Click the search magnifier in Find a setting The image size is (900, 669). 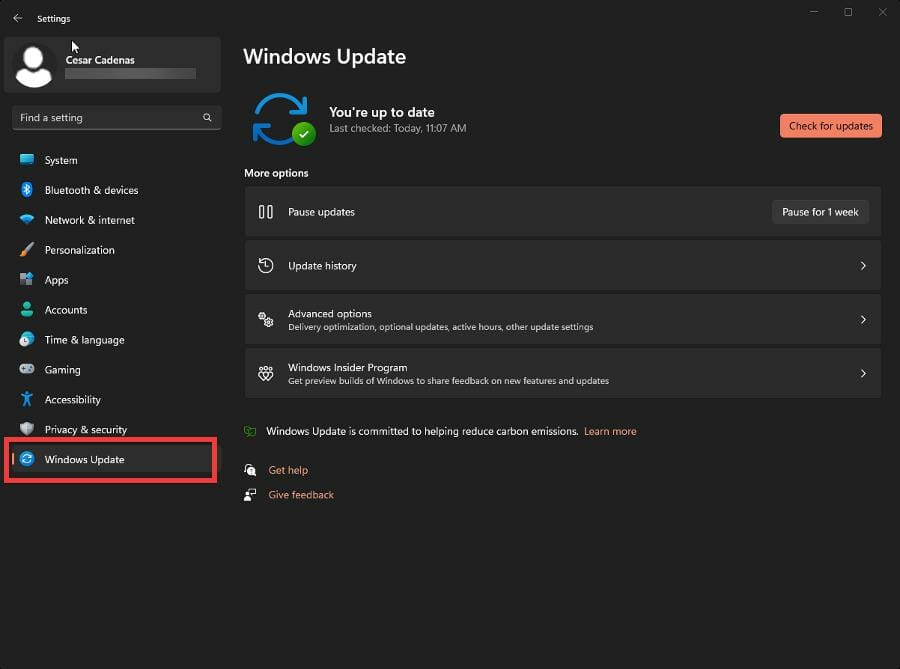[207, 117]
